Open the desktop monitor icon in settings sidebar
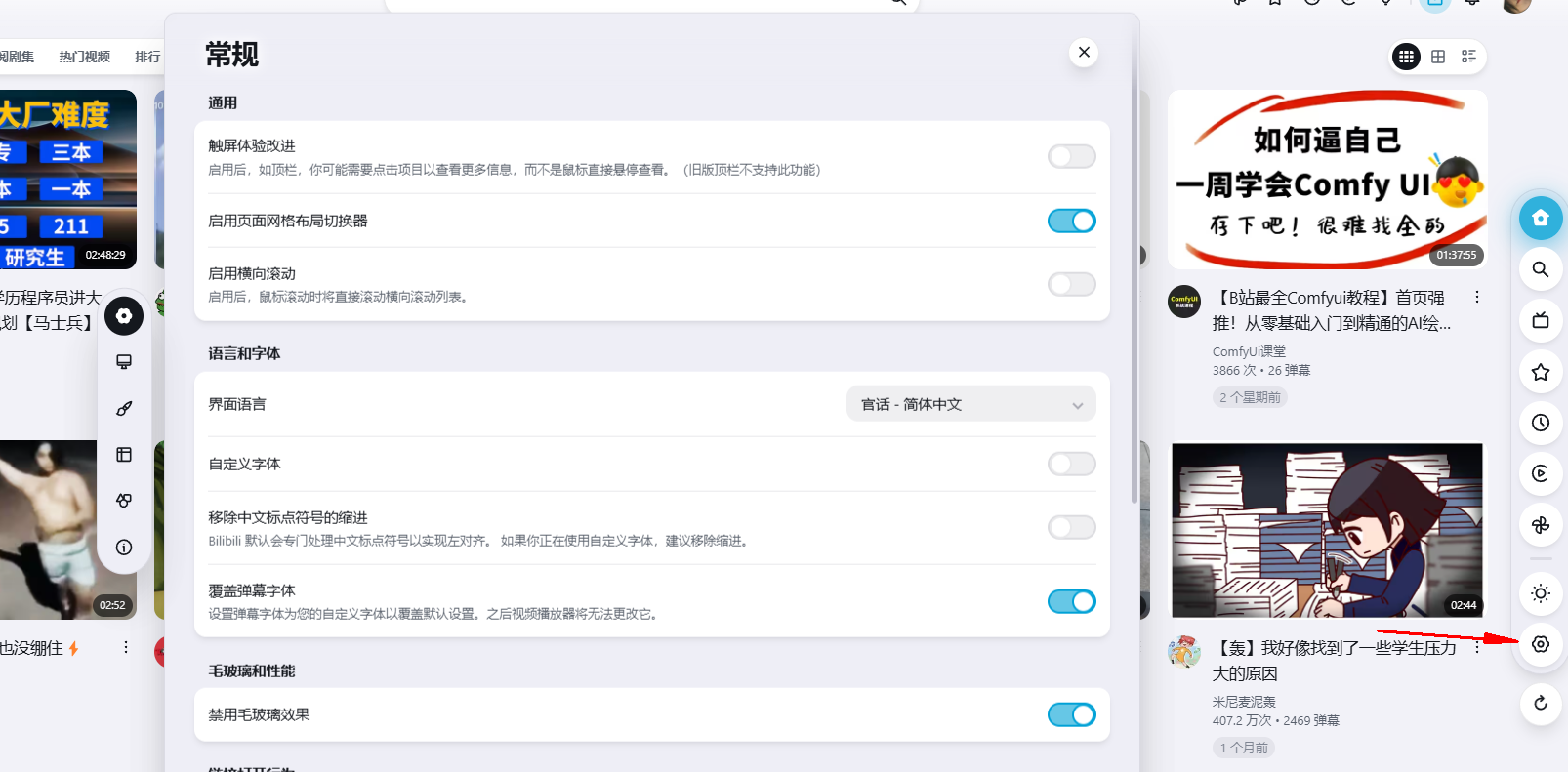 coord(124,362)
